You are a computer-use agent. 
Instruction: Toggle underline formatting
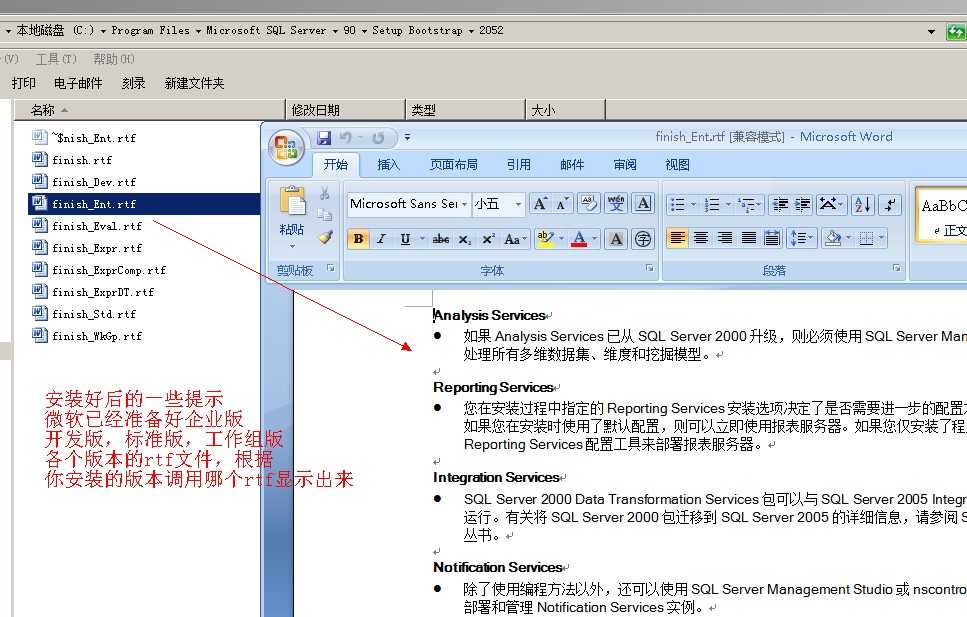(405, 239)
